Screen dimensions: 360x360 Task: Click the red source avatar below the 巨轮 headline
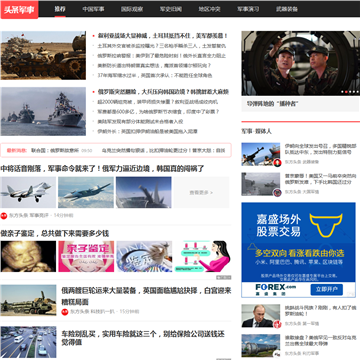65,312
